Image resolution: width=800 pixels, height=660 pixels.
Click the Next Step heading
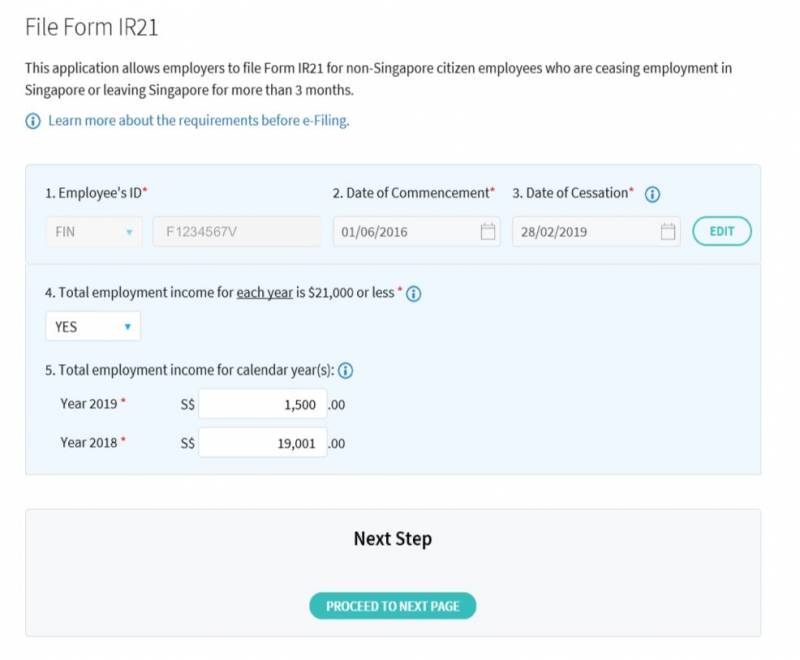tap(392, 539)
